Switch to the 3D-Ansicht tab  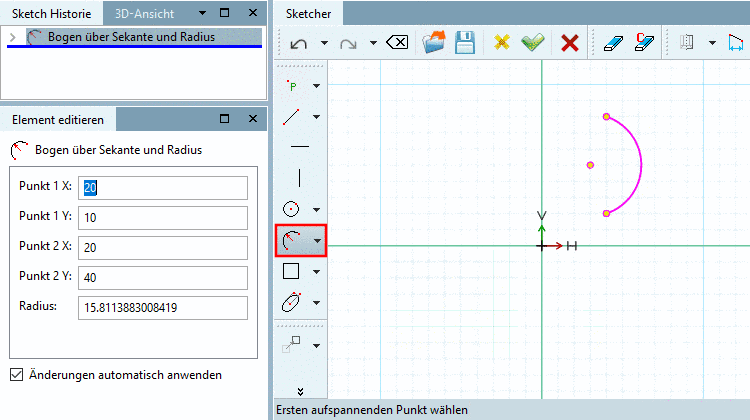pos(144,14)
